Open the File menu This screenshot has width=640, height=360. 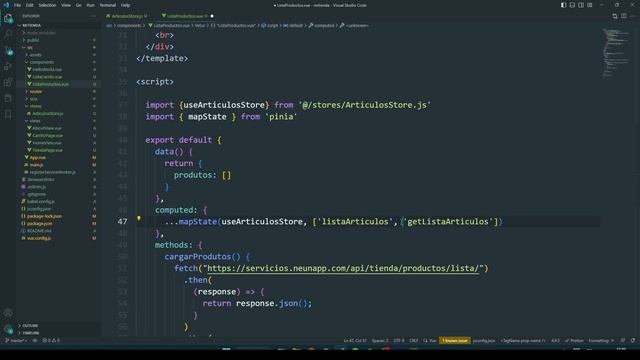coord(17,5)
